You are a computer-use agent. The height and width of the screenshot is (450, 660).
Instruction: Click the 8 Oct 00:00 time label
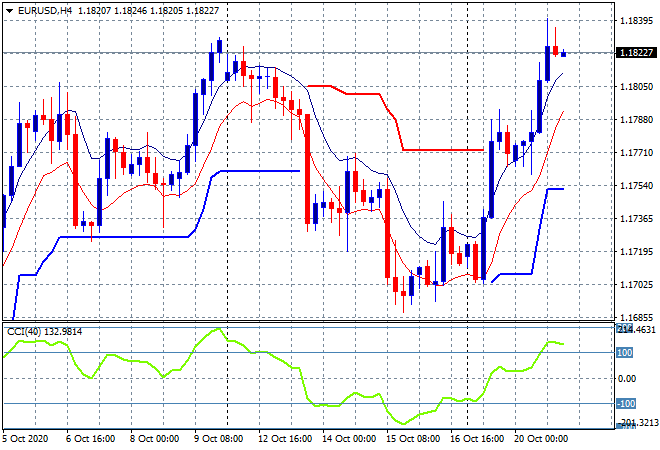154,439
